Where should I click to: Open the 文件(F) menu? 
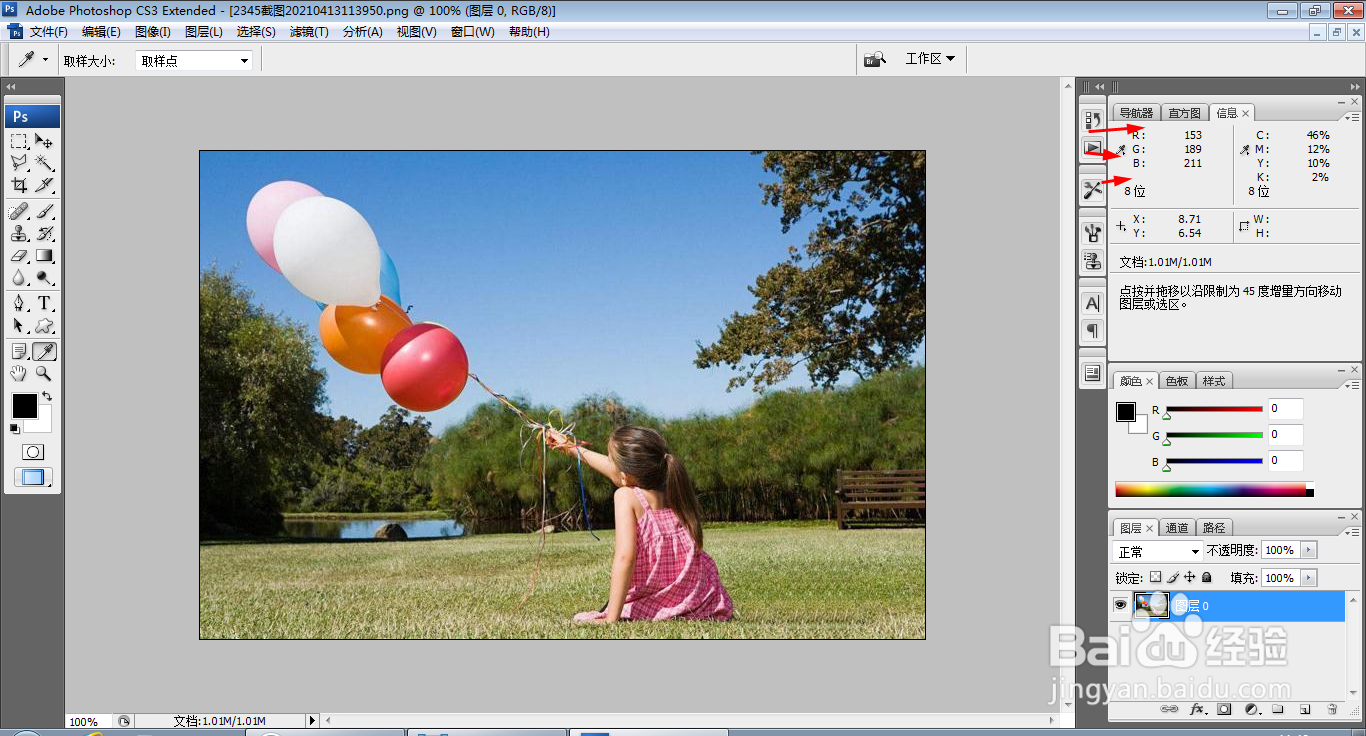click(49, 32)
